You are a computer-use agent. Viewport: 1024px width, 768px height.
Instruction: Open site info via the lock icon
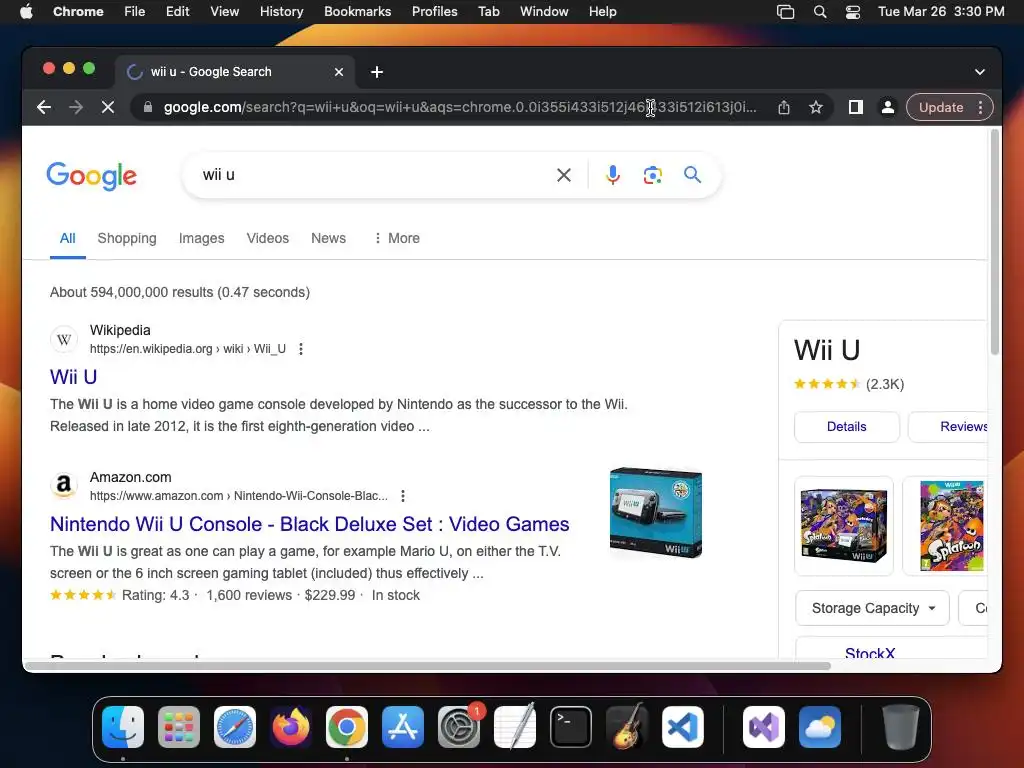point(148,107)
